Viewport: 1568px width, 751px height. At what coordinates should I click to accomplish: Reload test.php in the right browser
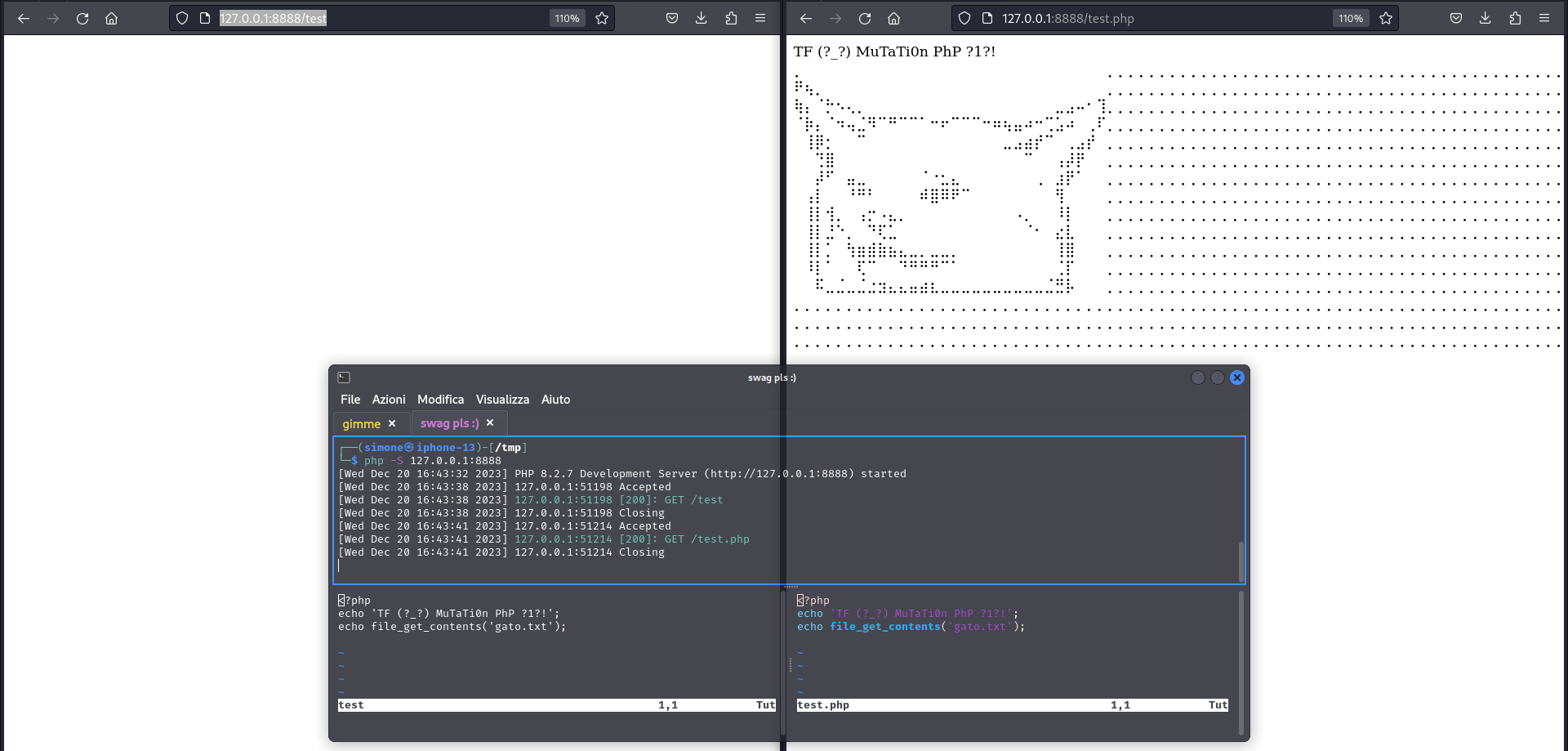click(x=865, y=18)
